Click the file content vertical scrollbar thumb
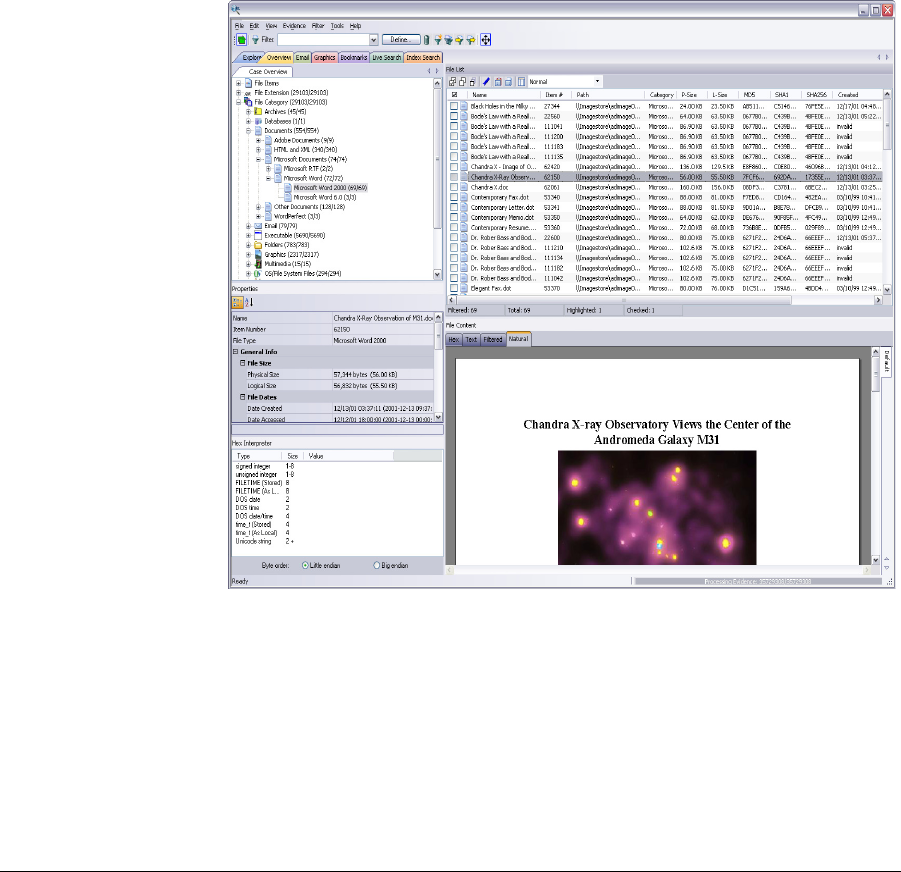 pos(875,375)
